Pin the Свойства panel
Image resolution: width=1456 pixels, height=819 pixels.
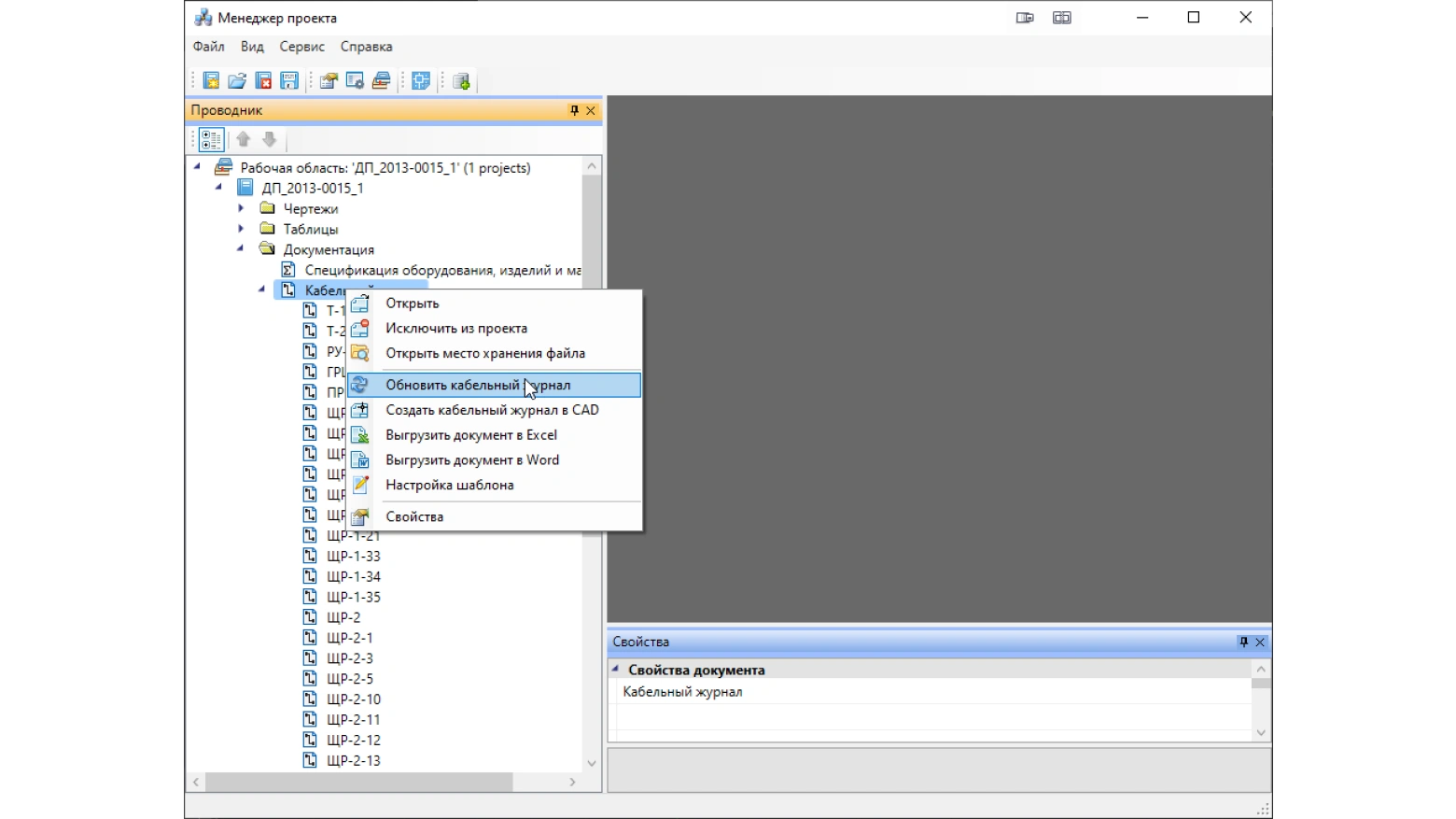tap(1243, 642)
